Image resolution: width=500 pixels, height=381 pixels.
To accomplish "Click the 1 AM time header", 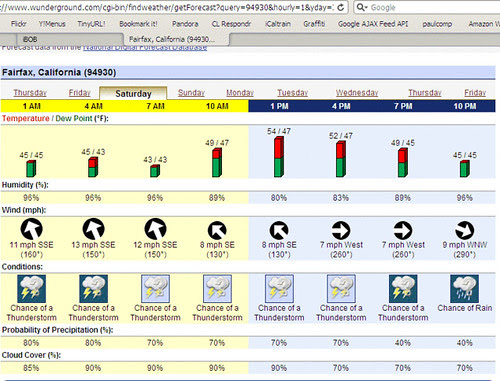I will point(31,106).
